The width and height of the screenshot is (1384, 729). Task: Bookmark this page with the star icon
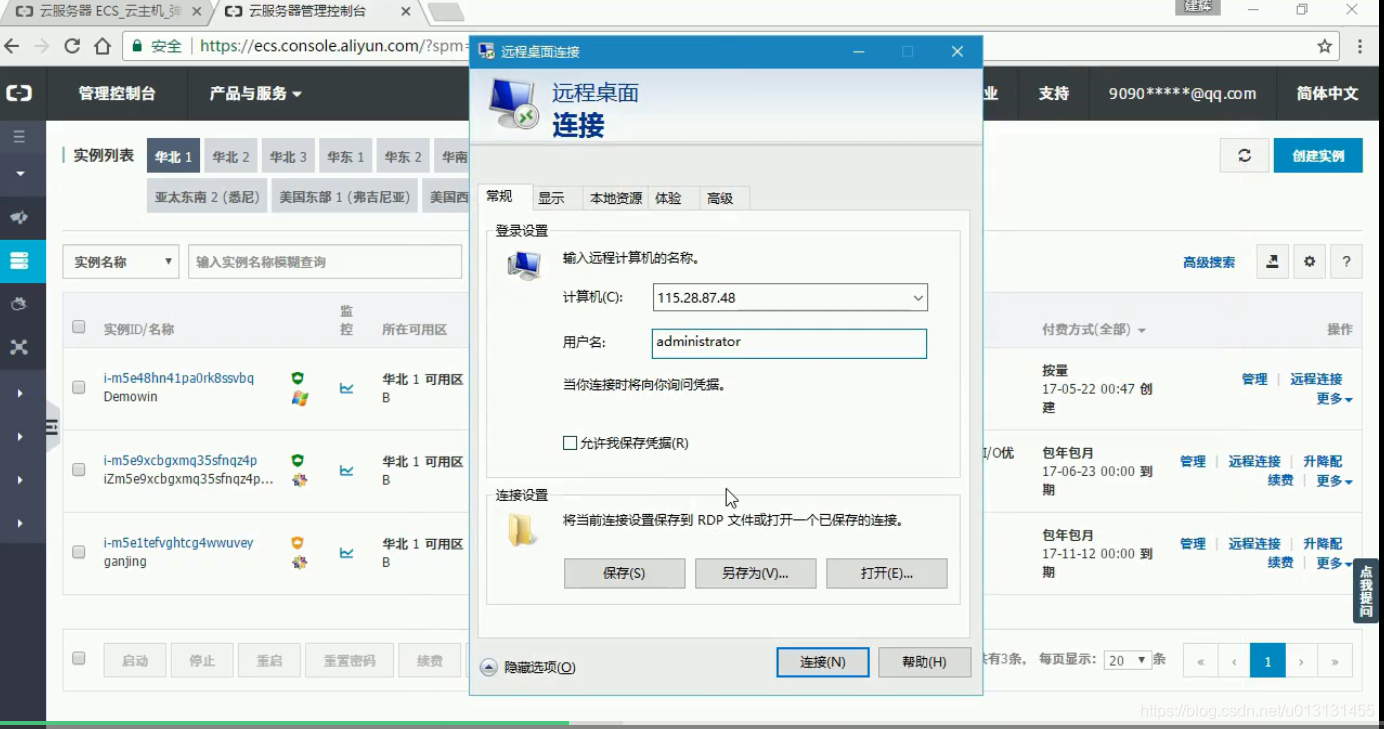point(1325,46)
